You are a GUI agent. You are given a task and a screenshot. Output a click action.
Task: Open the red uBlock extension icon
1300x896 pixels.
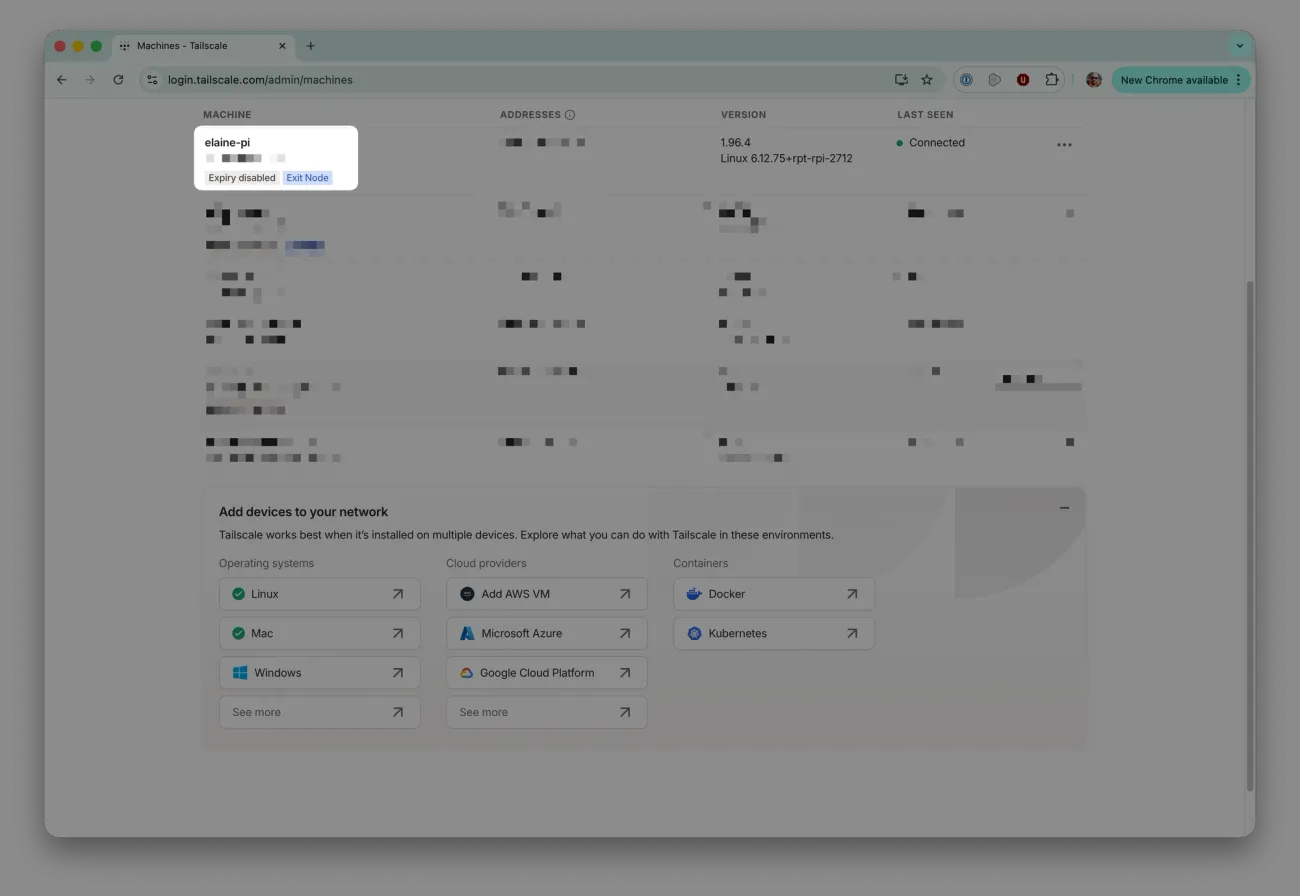click(x=1023, y=80)
